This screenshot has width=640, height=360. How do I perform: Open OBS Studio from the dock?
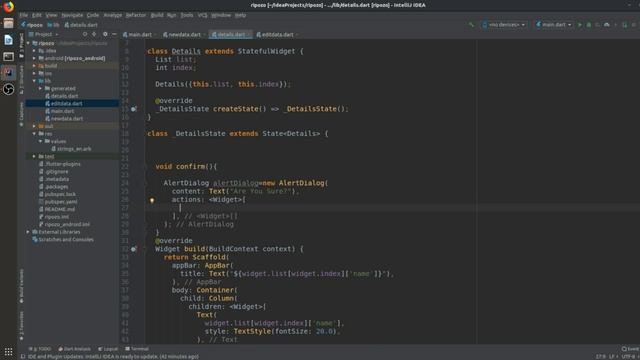pyautogui.click(x=8, y=89)
